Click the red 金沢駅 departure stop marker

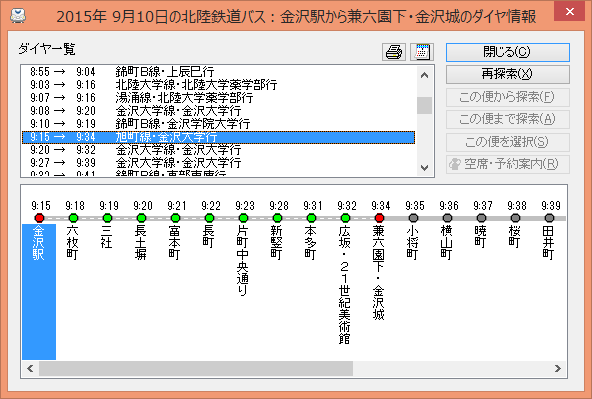[x=39, y=218]
